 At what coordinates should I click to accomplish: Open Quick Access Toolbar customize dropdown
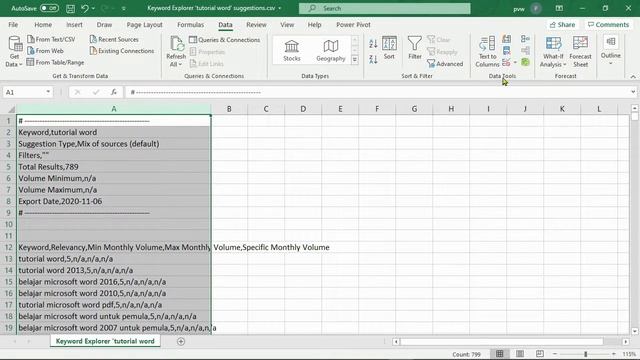[x=124, y=8]
